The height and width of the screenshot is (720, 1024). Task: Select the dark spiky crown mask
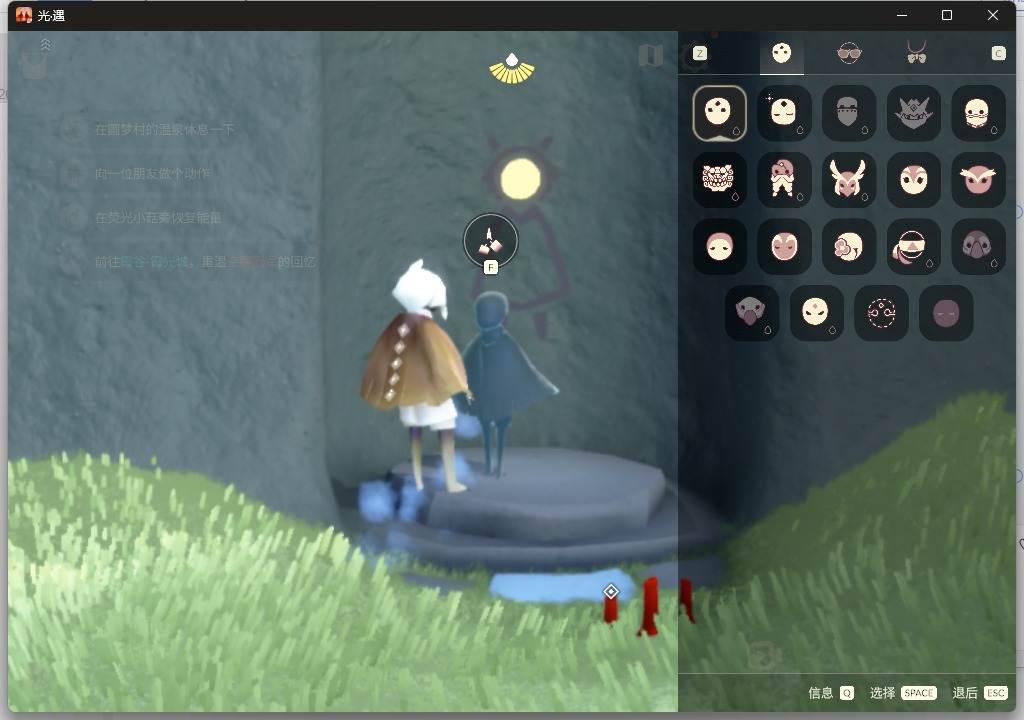point(913,113)
